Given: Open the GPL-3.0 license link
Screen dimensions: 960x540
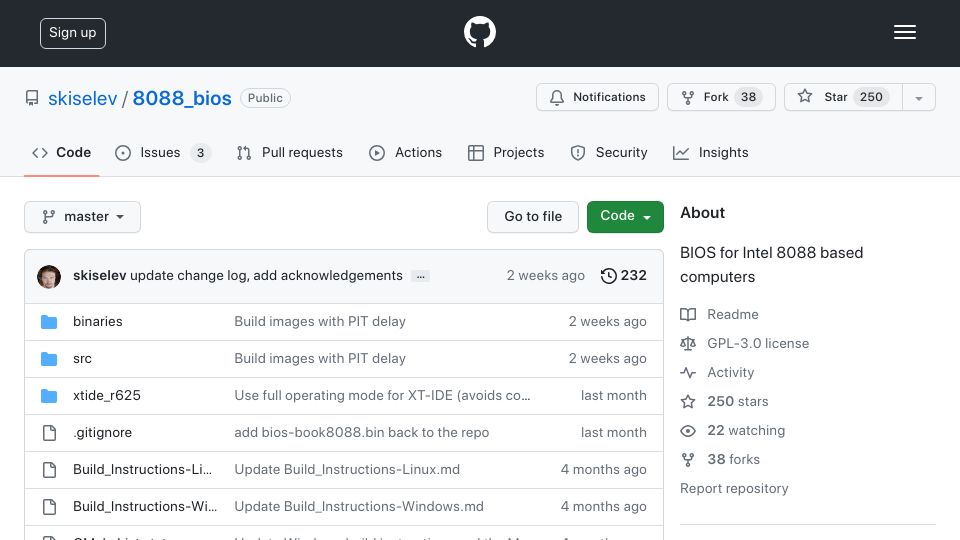Looking at the screenshot, I should click(758, 343).
